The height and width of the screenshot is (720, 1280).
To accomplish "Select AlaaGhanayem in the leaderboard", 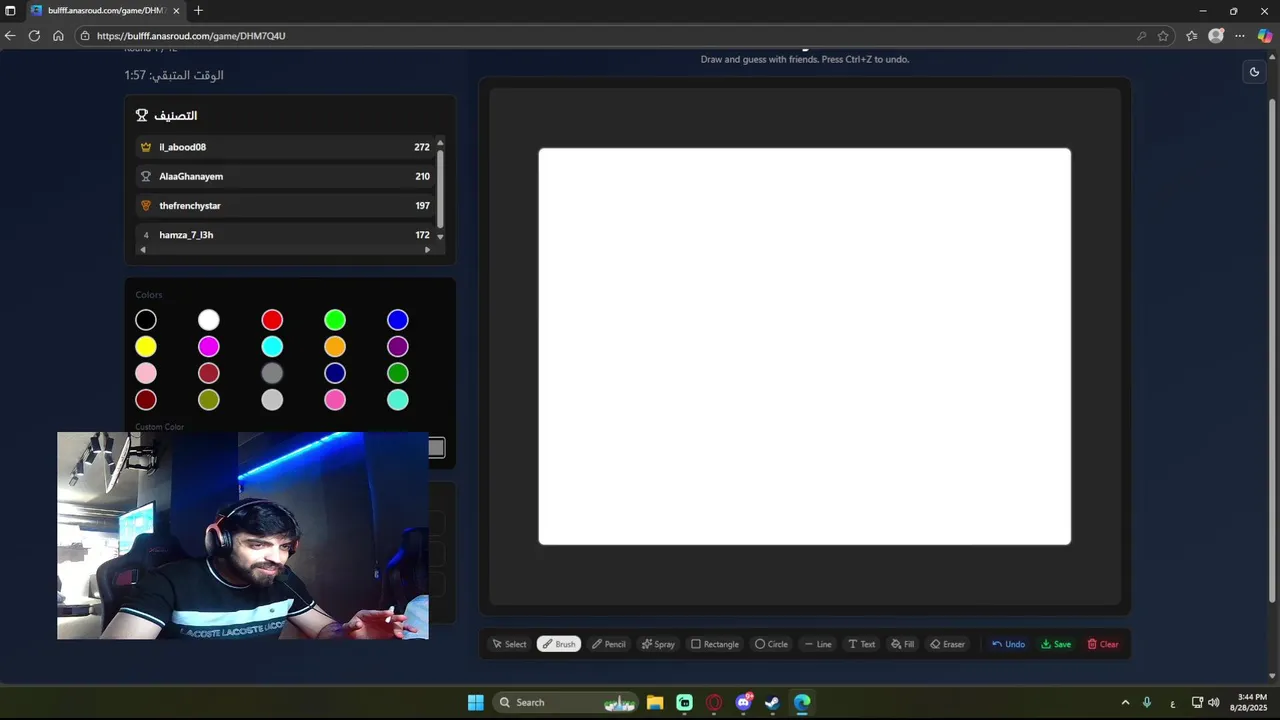I will tap(285, 176).
